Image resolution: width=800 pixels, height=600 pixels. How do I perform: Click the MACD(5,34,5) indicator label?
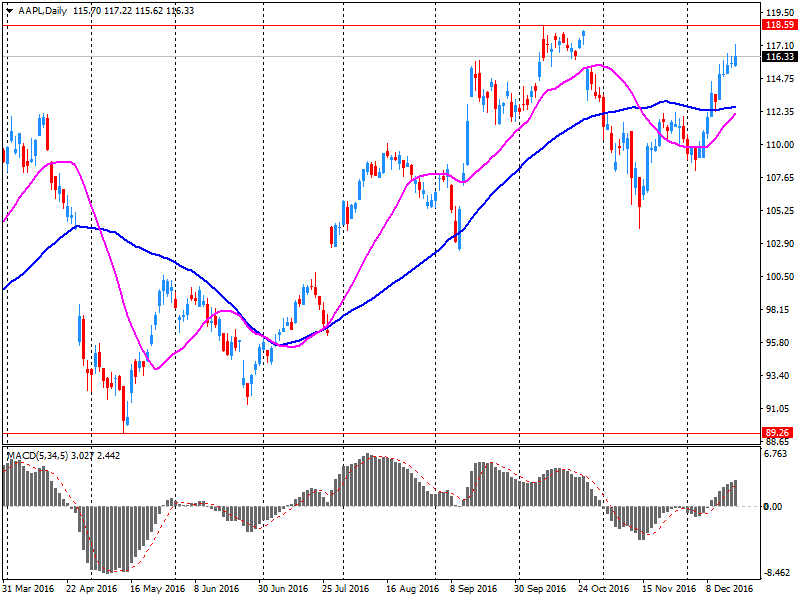(x=37, y=455)
